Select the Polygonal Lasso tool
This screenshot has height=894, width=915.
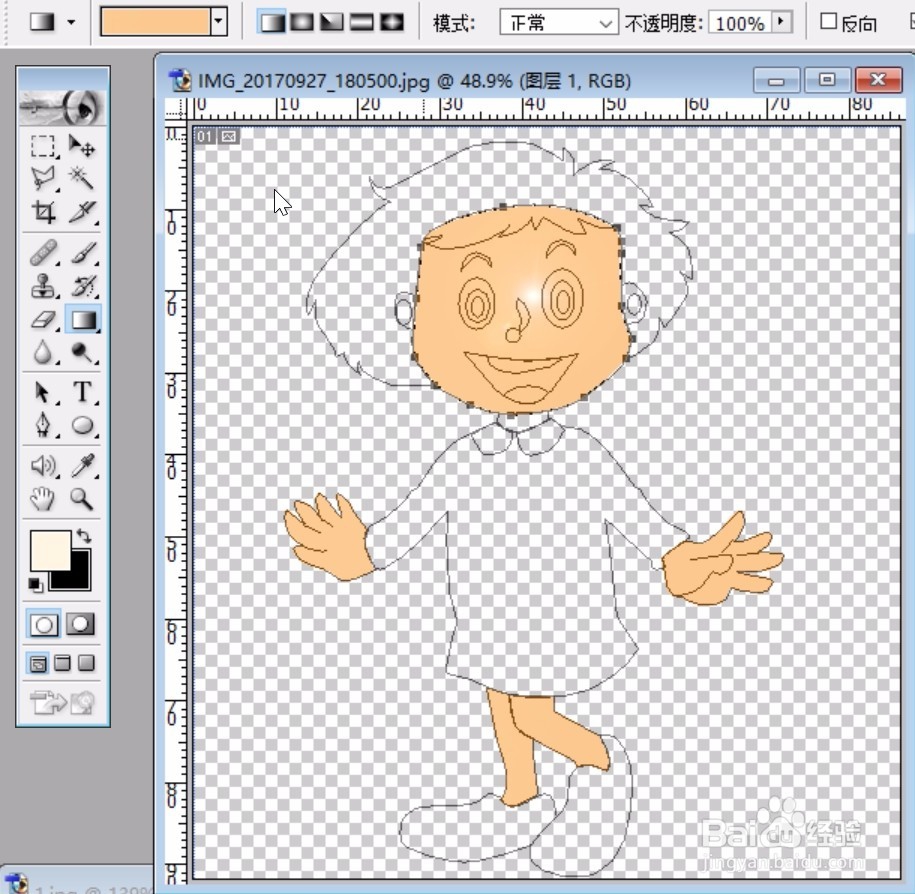click(x=43, y=179)
